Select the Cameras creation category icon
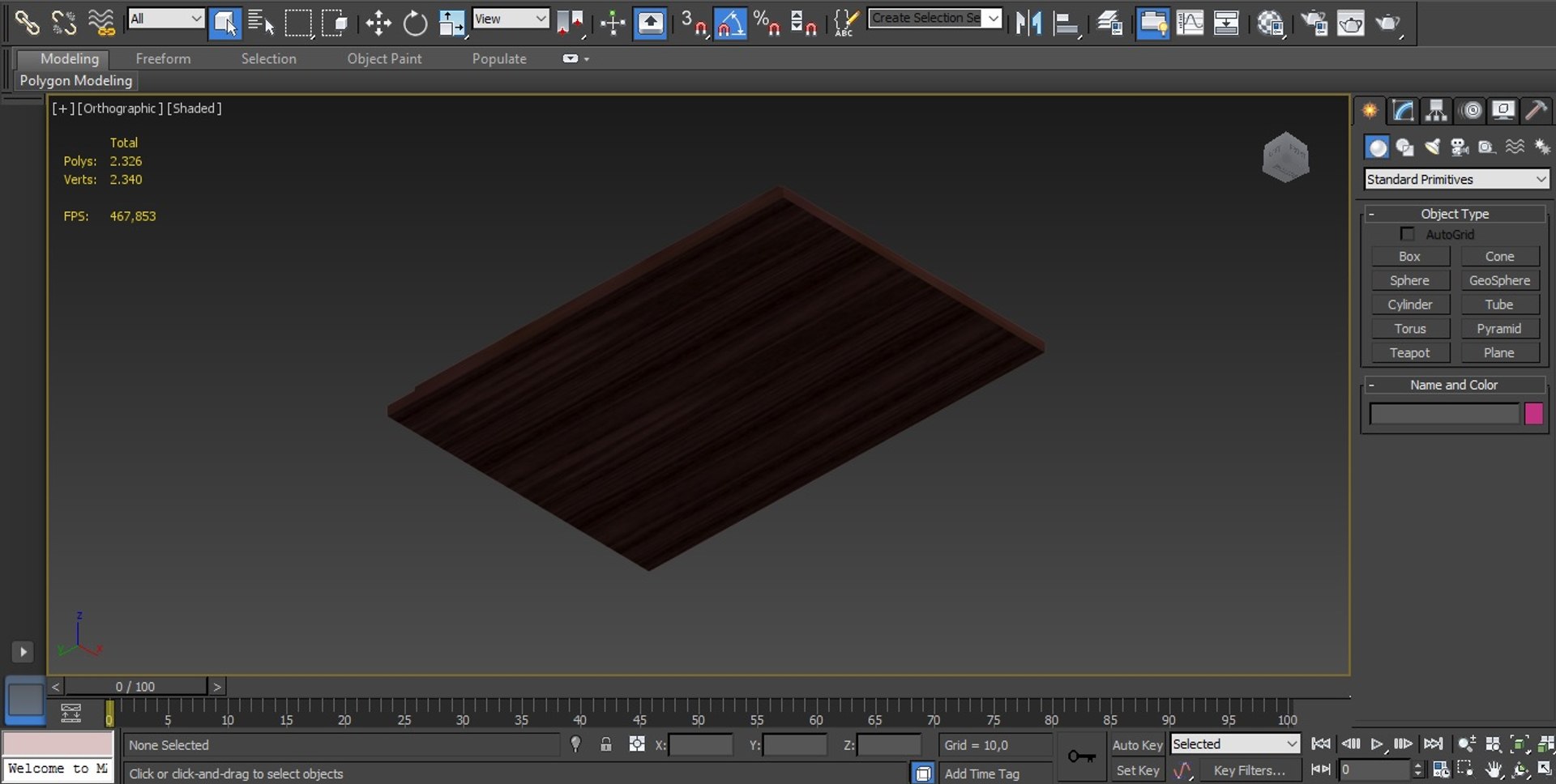This screenshot has width=1556, height=784. click(x=1460, y=147)
